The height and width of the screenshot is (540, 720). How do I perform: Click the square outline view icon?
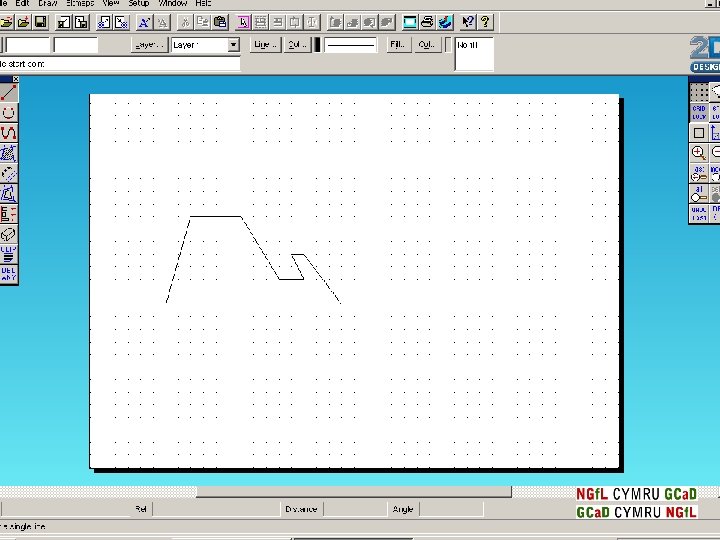[699, 133]
